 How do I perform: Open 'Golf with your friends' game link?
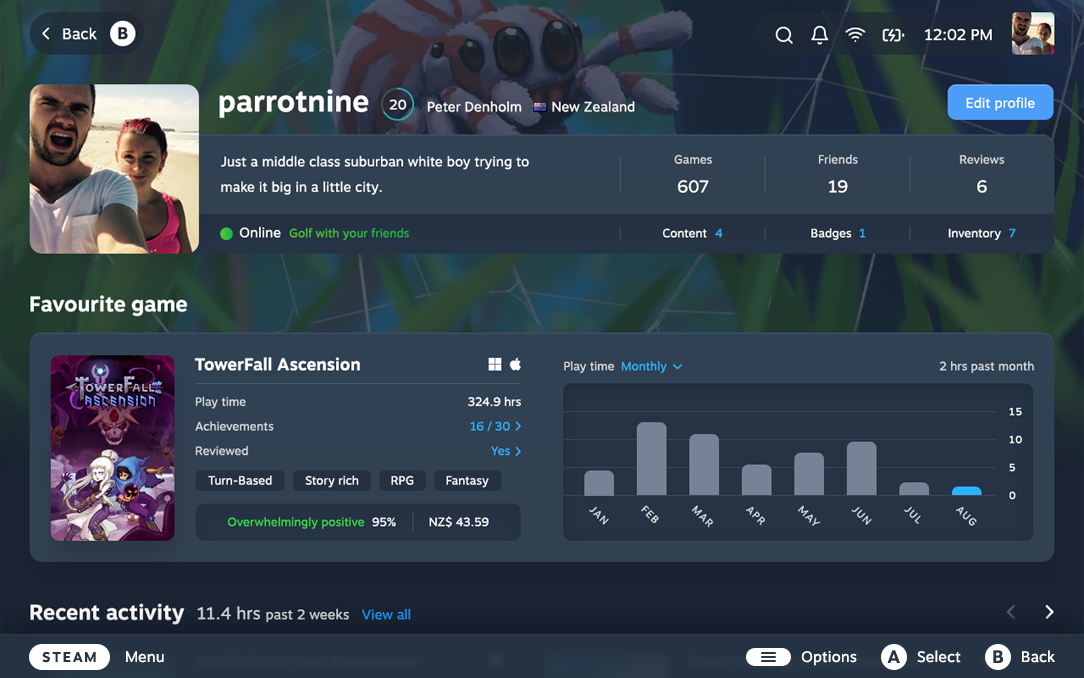coord(349,233)
